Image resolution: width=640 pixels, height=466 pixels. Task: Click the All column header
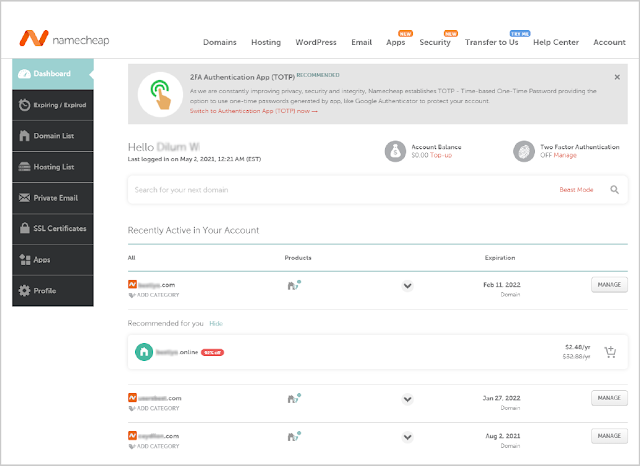click(x=131, y=258)
